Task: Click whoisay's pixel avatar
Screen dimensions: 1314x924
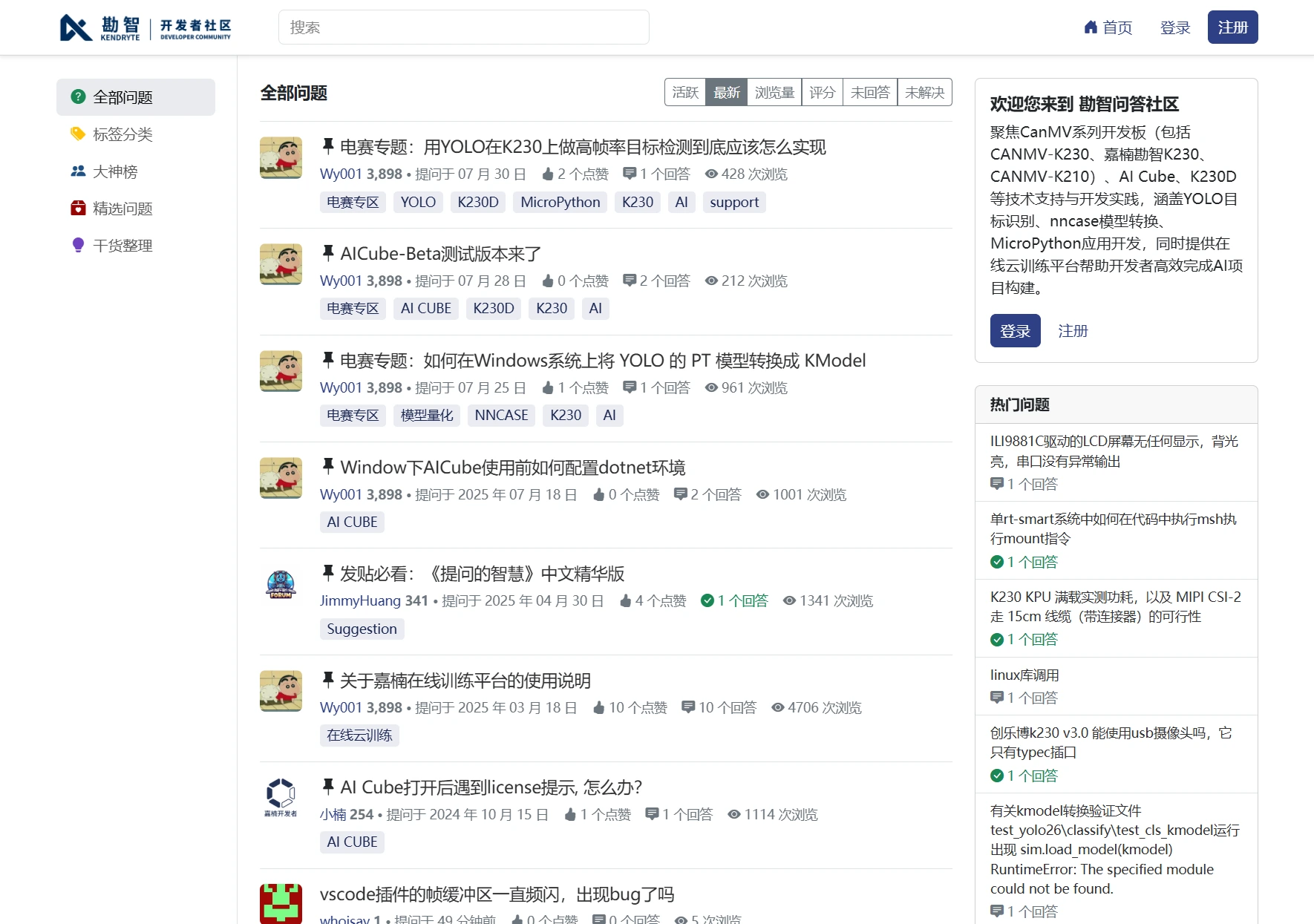Action: click(281, 904)
